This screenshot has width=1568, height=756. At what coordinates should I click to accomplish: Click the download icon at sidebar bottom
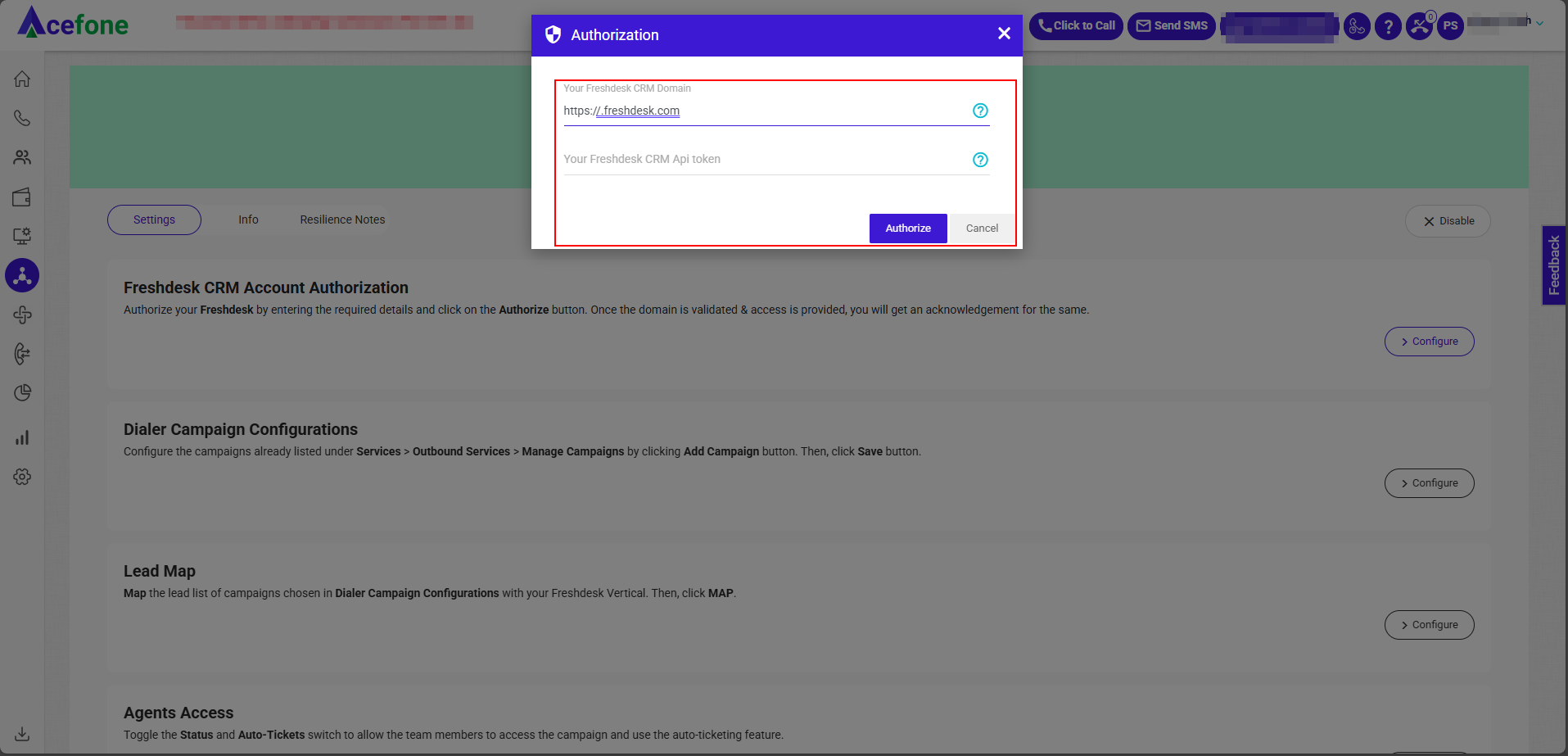(22, 734)
